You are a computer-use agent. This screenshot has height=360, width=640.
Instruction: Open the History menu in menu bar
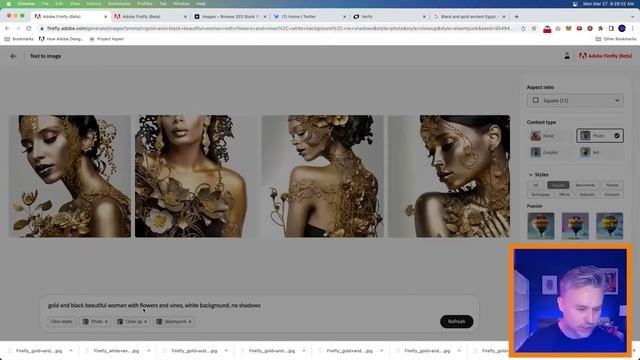93,4
